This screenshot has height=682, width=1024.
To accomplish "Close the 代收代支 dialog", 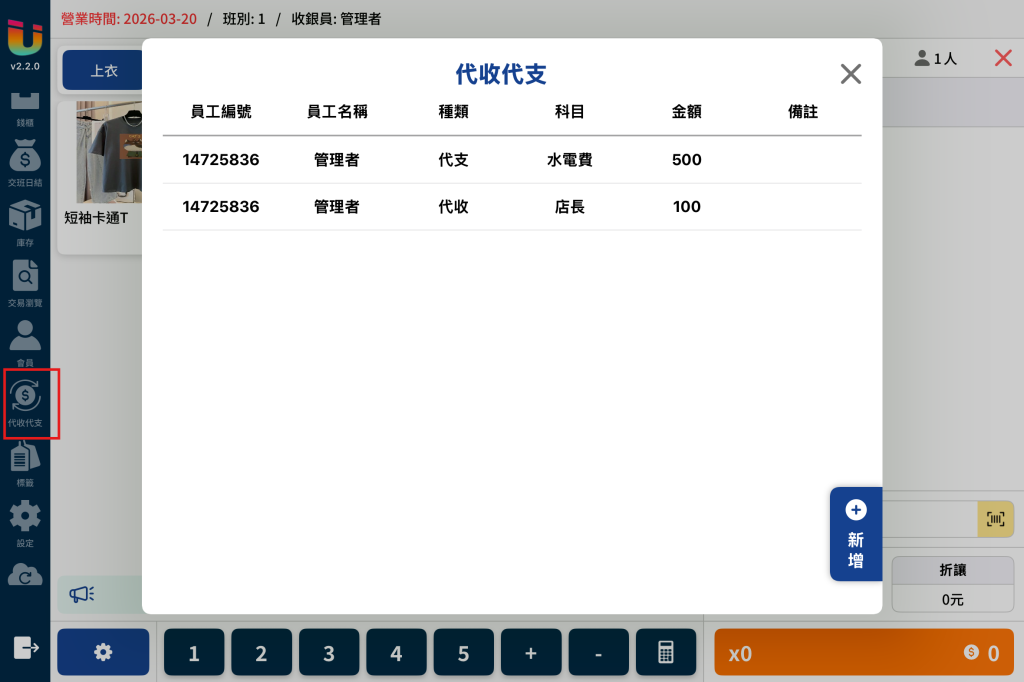I will click(850, 74).
